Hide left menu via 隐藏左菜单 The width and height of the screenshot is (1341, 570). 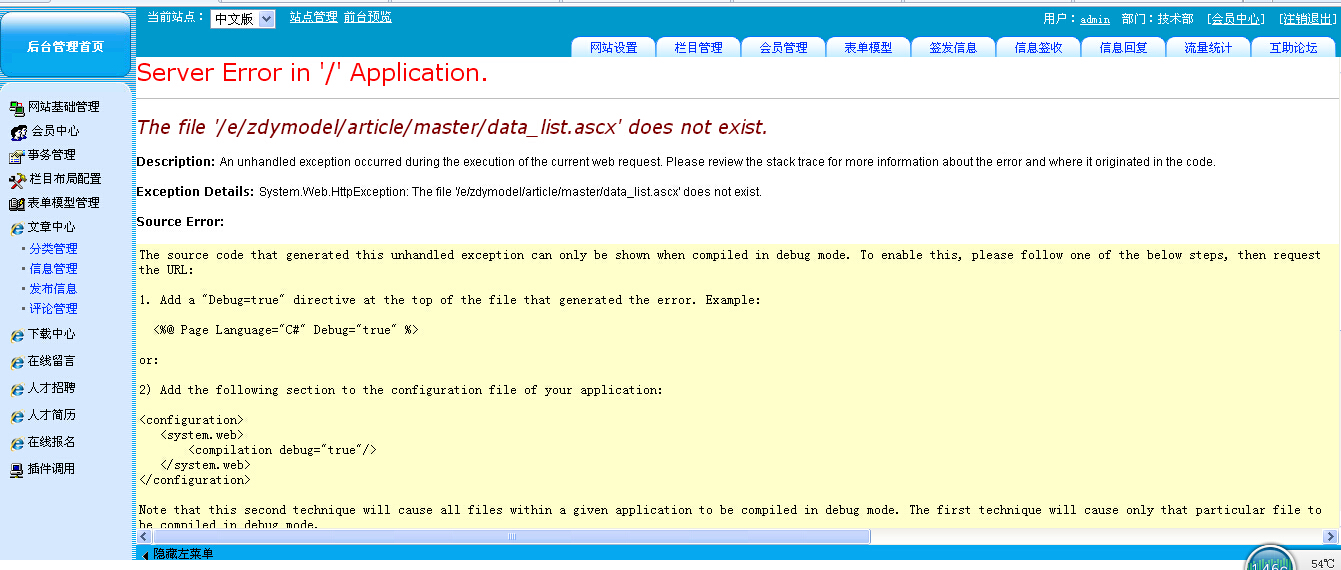pyautogui.click(x=182, y=553)
